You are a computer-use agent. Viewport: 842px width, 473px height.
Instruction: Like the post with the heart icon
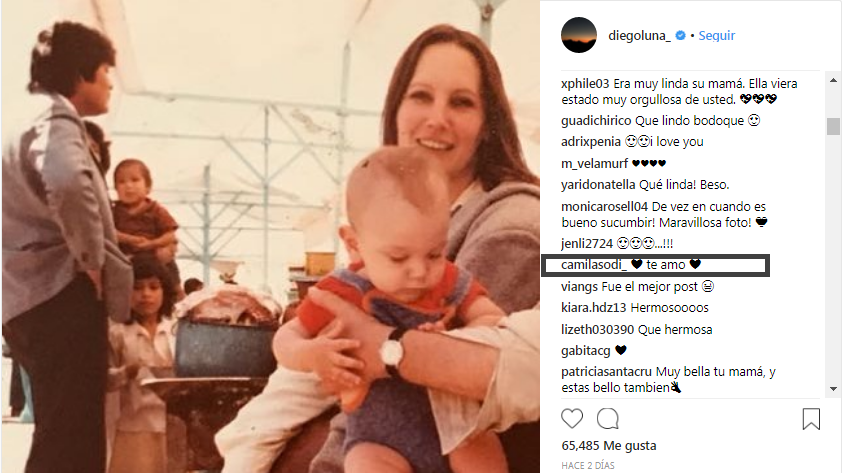(572, 418)
